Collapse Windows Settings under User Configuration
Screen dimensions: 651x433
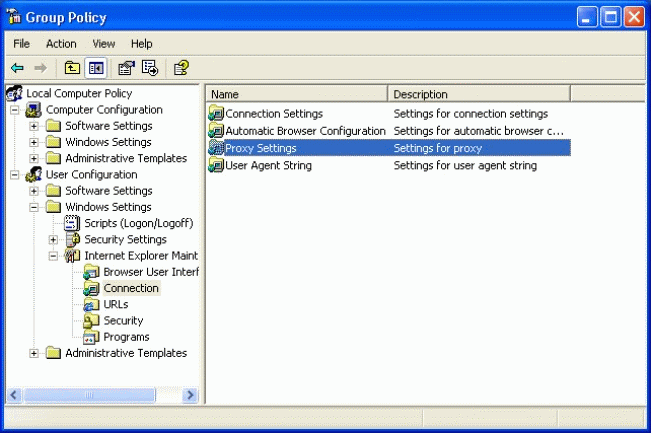(x=34, y=207)
